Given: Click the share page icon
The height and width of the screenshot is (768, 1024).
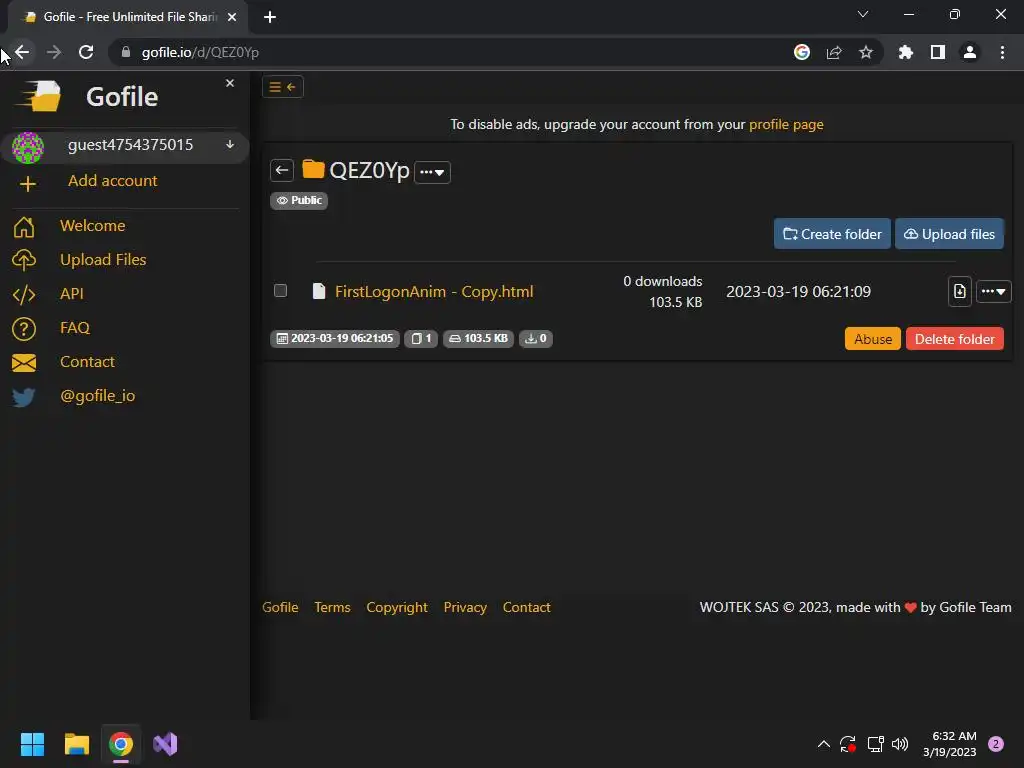Looking at the screenshot, I should click(x=834, y=52).
